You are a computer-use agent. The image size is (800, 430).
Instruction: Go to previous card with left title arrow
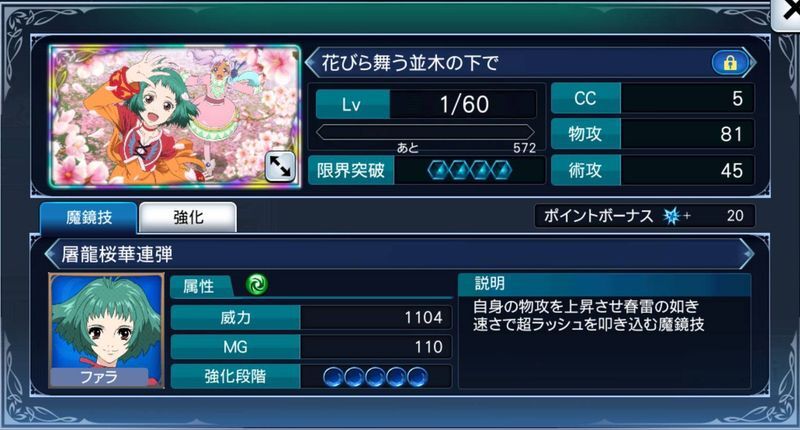312,63
